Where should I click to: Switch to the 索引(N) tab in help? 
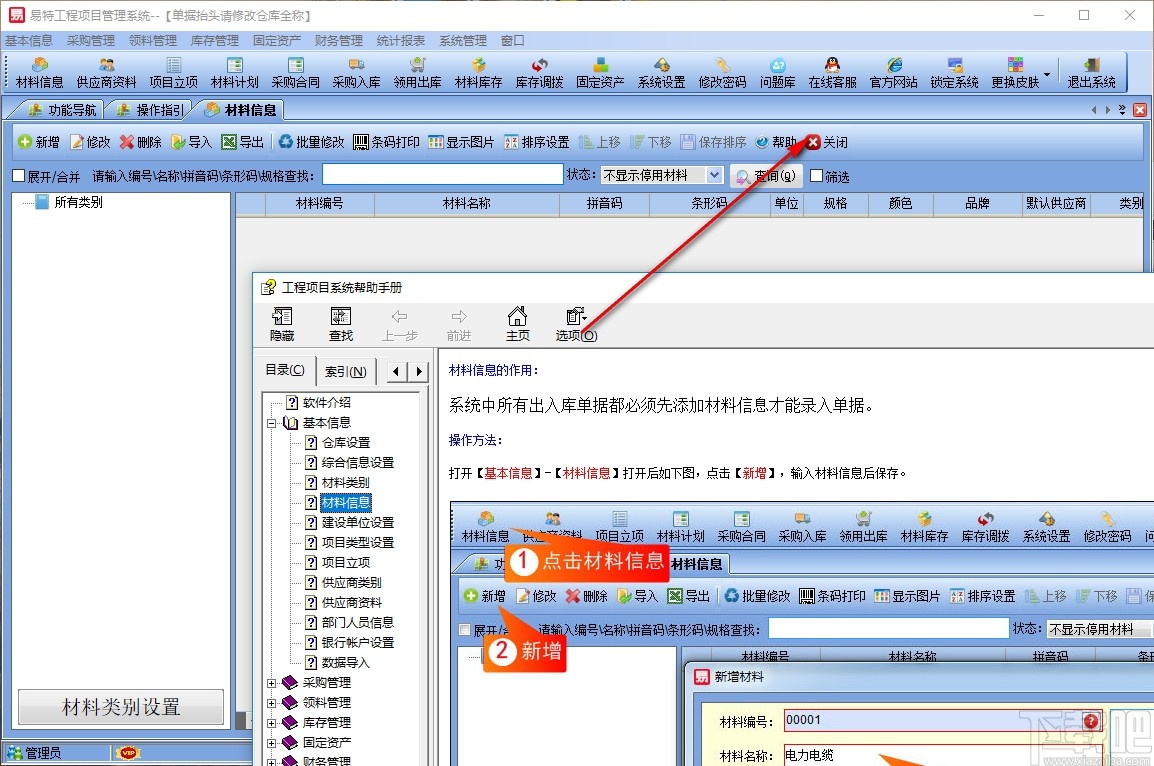pos(346,370)
